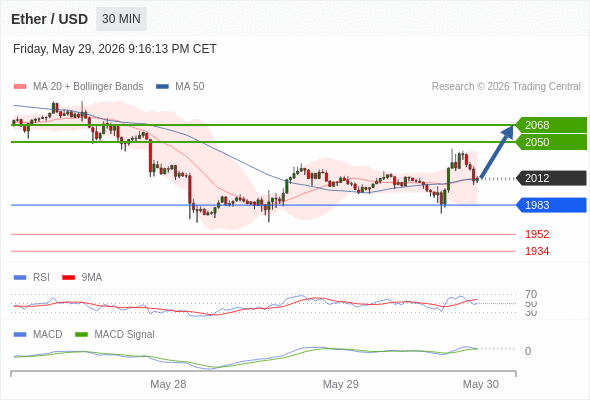590x400 pixels.
Task: Click the red 1934 support label
Action: pyautogui.click(x=537, y=251)
